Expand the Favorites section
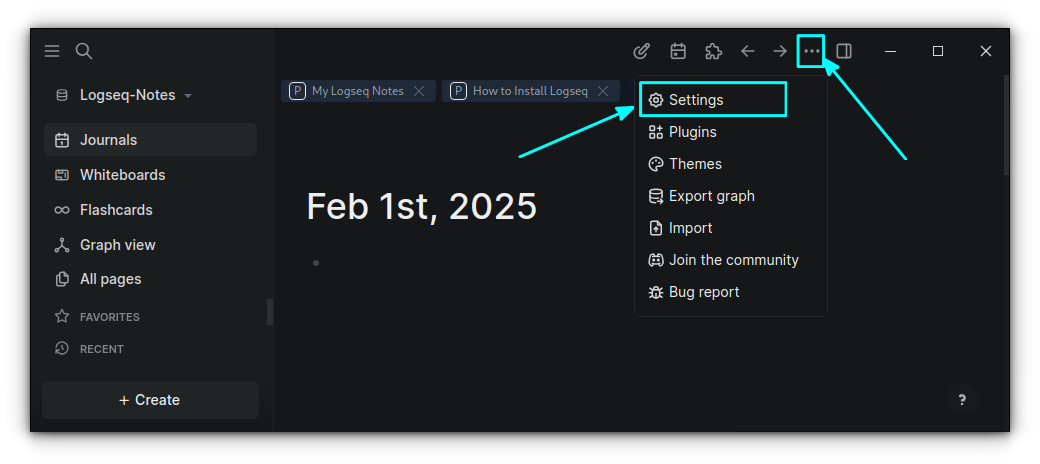This screenshot has height=464, width=1040. click(x=109, y=317)
